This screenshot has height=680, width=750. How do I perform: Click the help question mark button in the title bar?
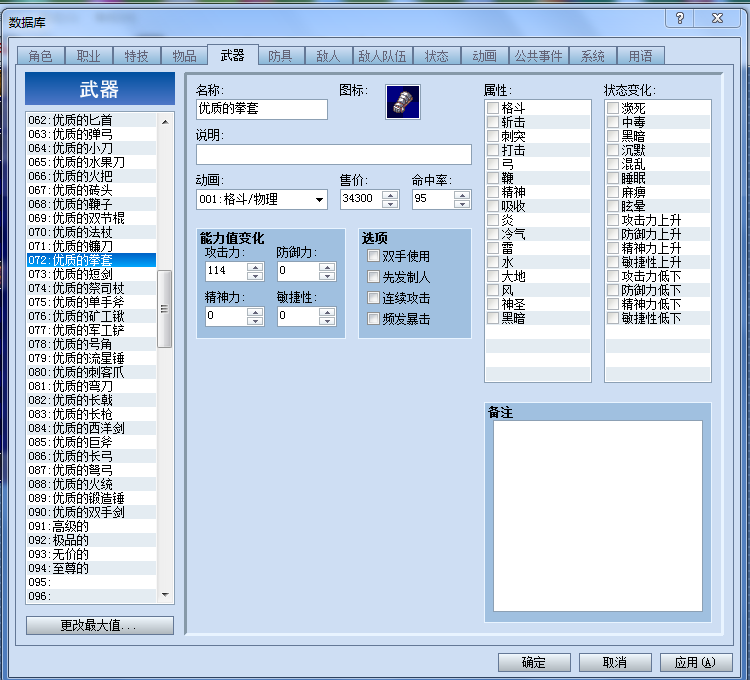tap(680, 18)
